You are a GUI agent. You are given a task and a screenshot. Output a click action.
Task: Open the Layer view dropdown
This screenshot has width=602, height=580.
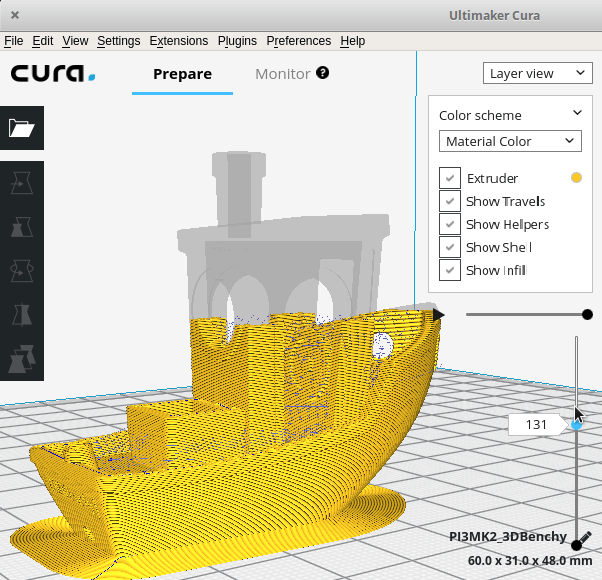(x=536, y=73)
